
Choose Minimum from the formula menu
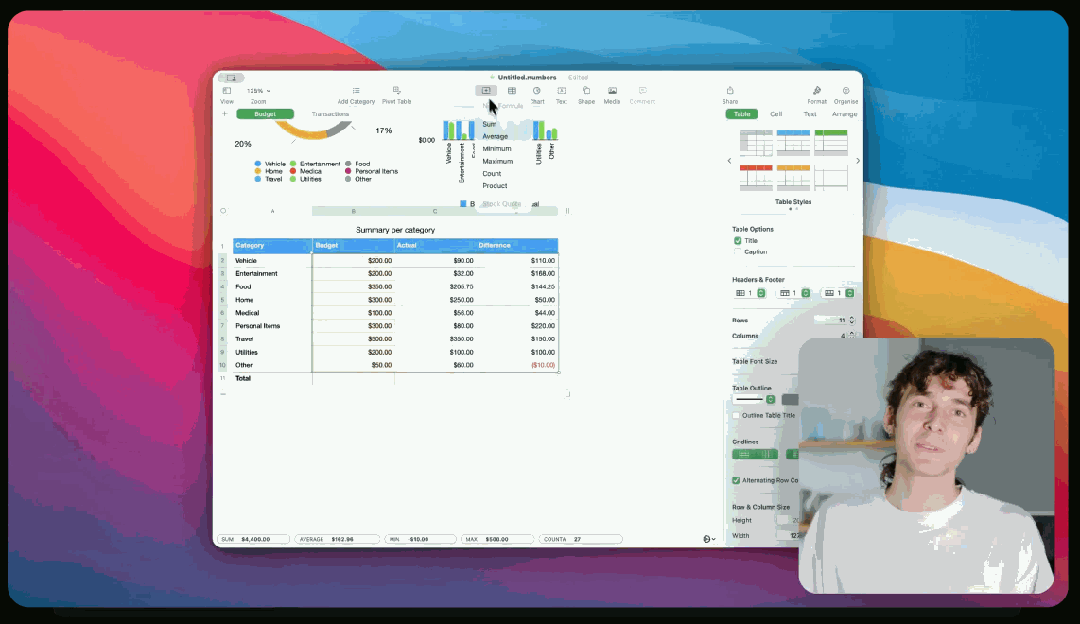499,149
